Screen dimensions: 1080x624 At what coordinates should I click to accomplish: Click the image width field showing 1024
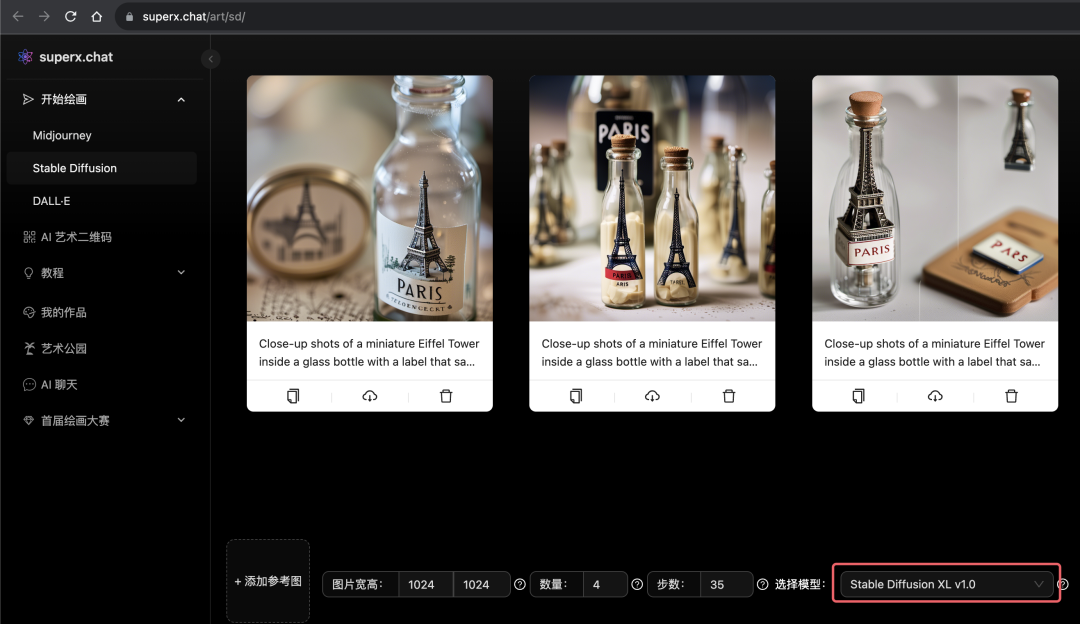[426, 584]
